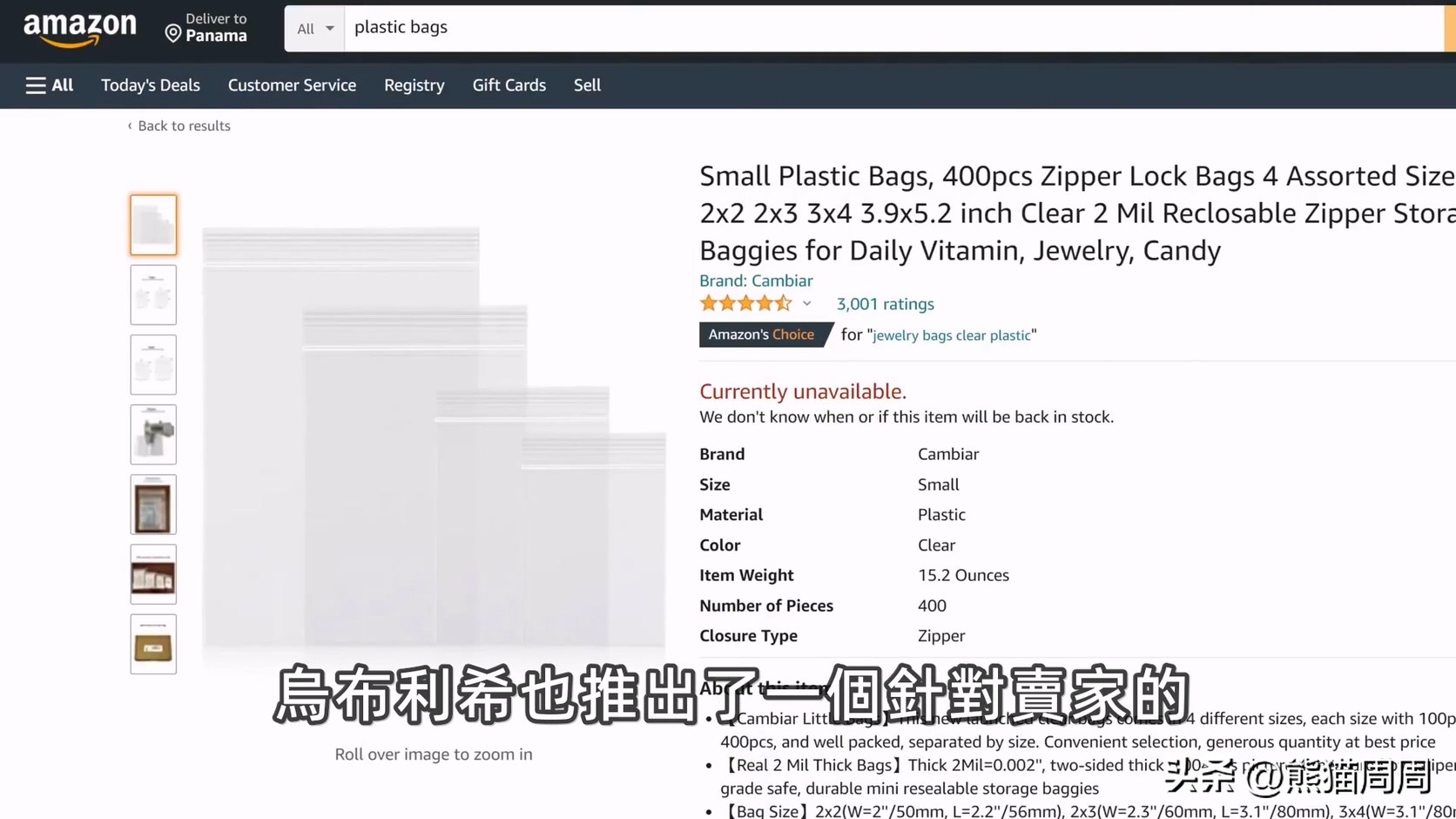Image resolution: width=1456 pixels, height=819 pixels.
Task: Select the fifth product image thumbnail
Action: (153, 504)
